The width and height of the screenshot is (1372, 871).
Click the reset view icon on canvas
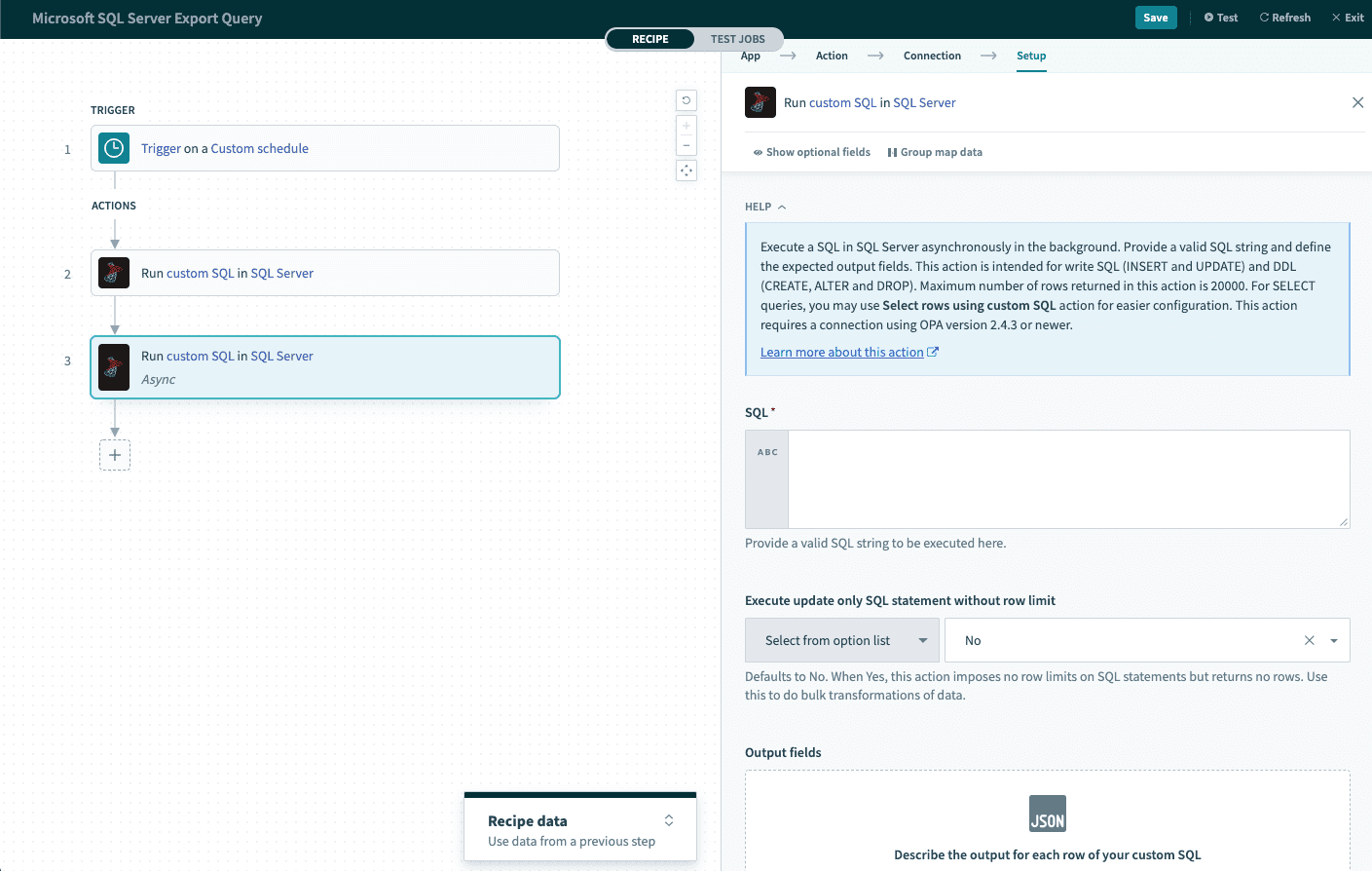point(686,100)
